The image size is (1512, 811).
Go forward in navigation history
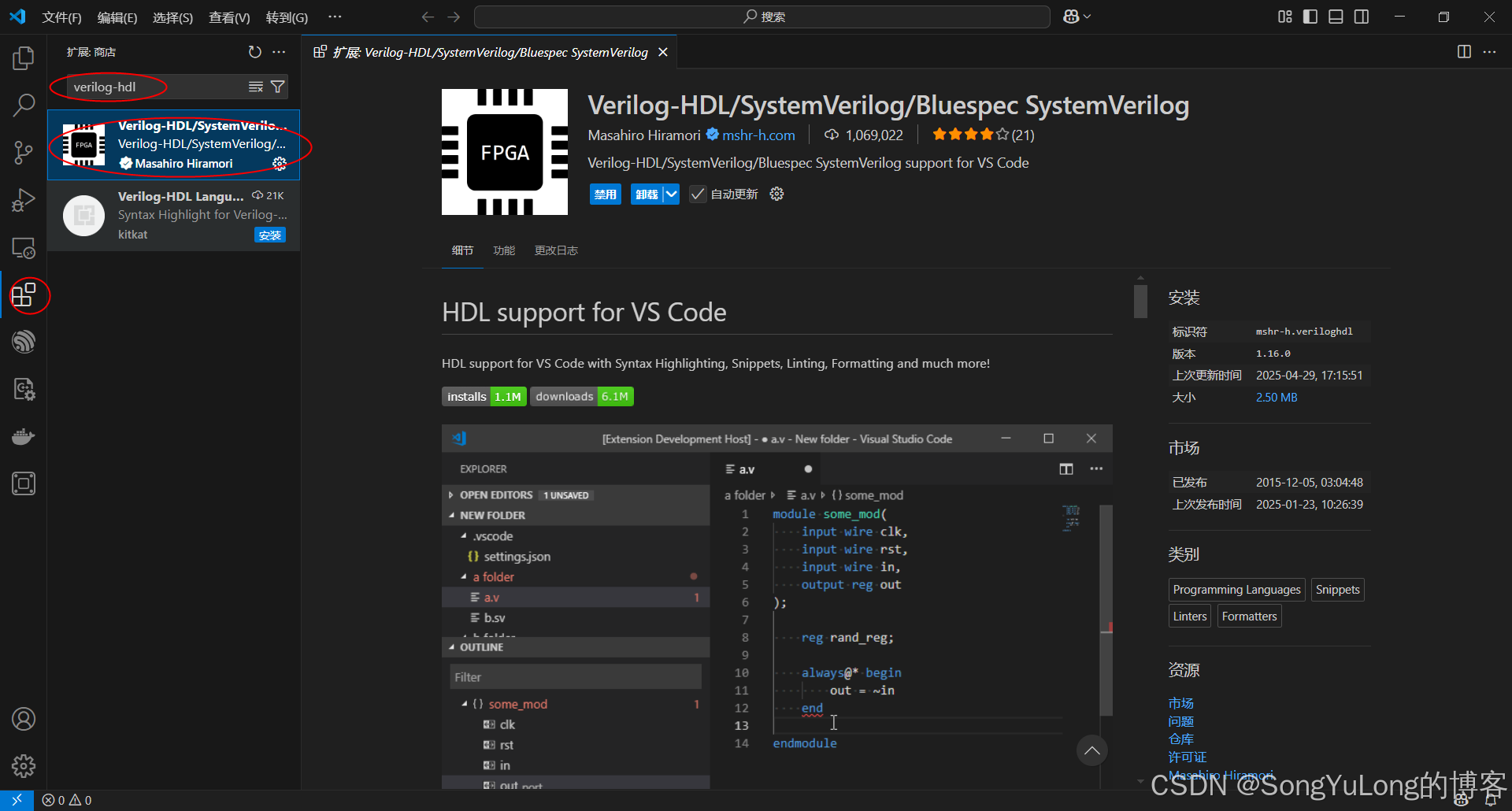(454, 17)
